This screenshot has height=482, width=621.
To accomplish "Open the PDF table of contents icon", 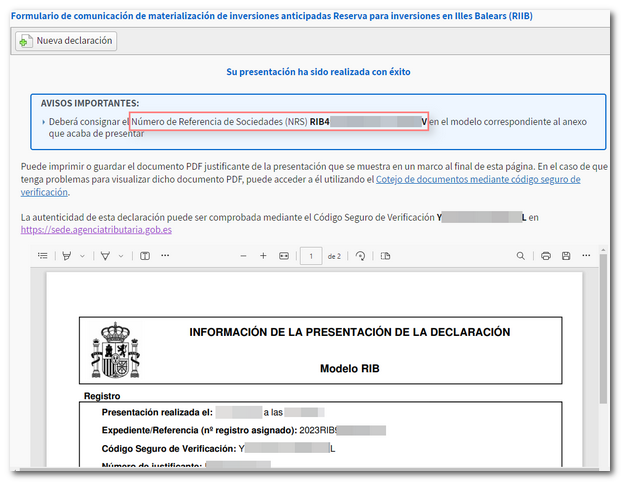I will [x=42, y=256].
